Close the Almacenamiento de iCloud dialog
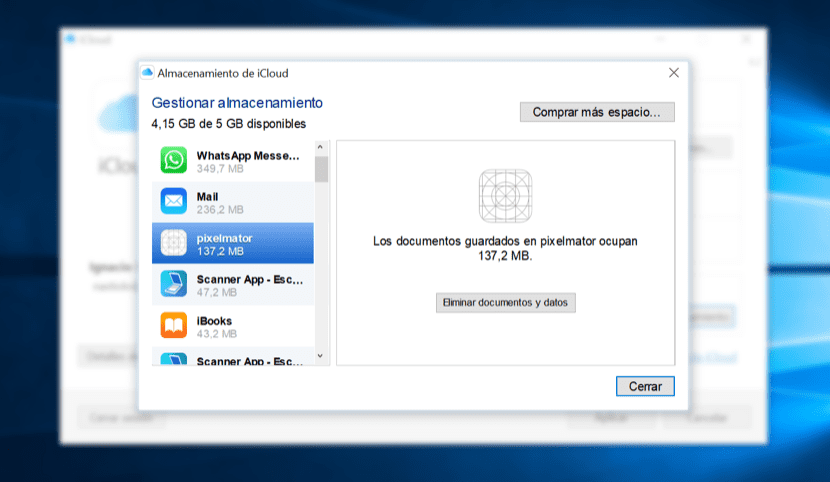Screen dimensions: 830x482 click(x=674, y=72)
